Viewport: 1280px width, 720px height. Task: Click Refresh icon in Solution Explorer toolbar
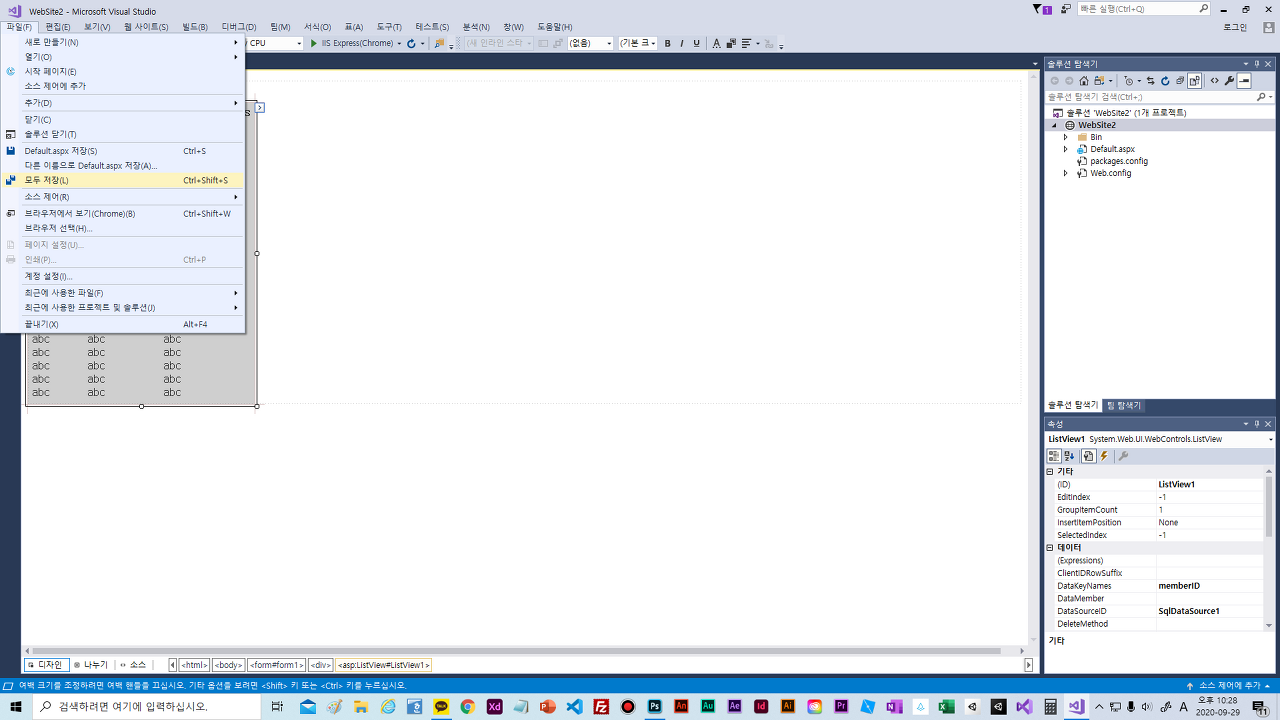[1165, 81]
